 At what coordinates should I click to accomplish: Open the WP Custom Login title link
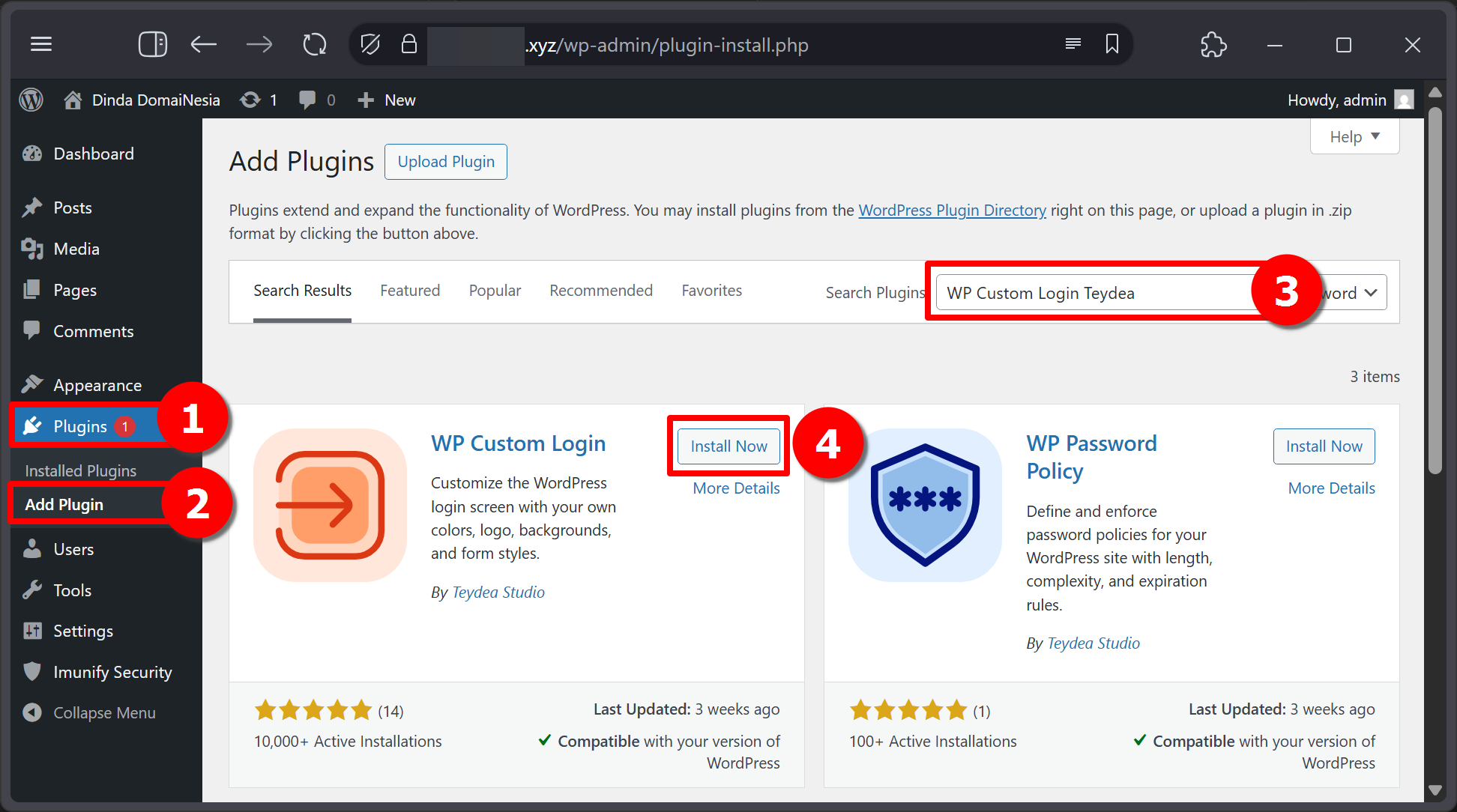518,443
